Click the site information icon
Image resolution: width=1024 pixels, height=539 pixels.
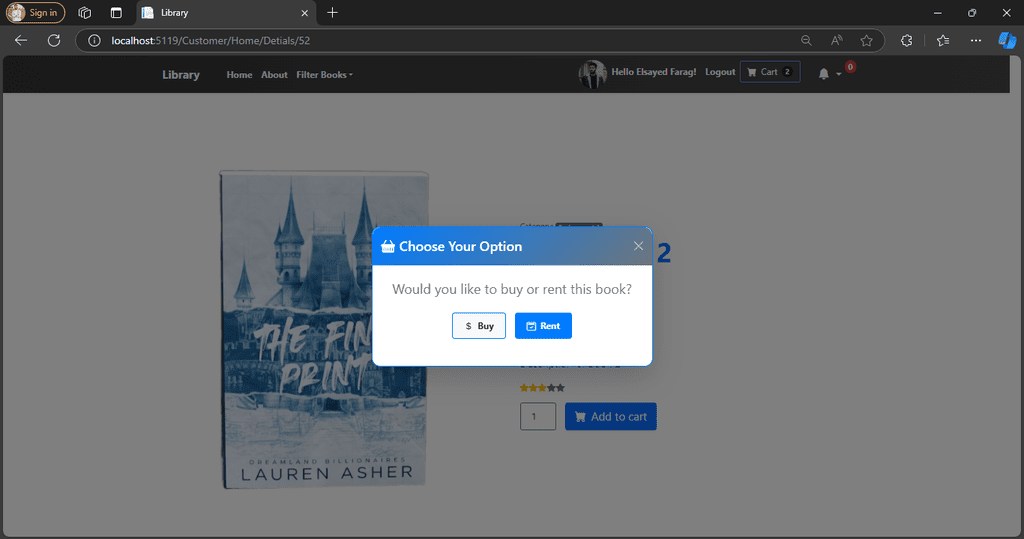(x=94, y=41)
